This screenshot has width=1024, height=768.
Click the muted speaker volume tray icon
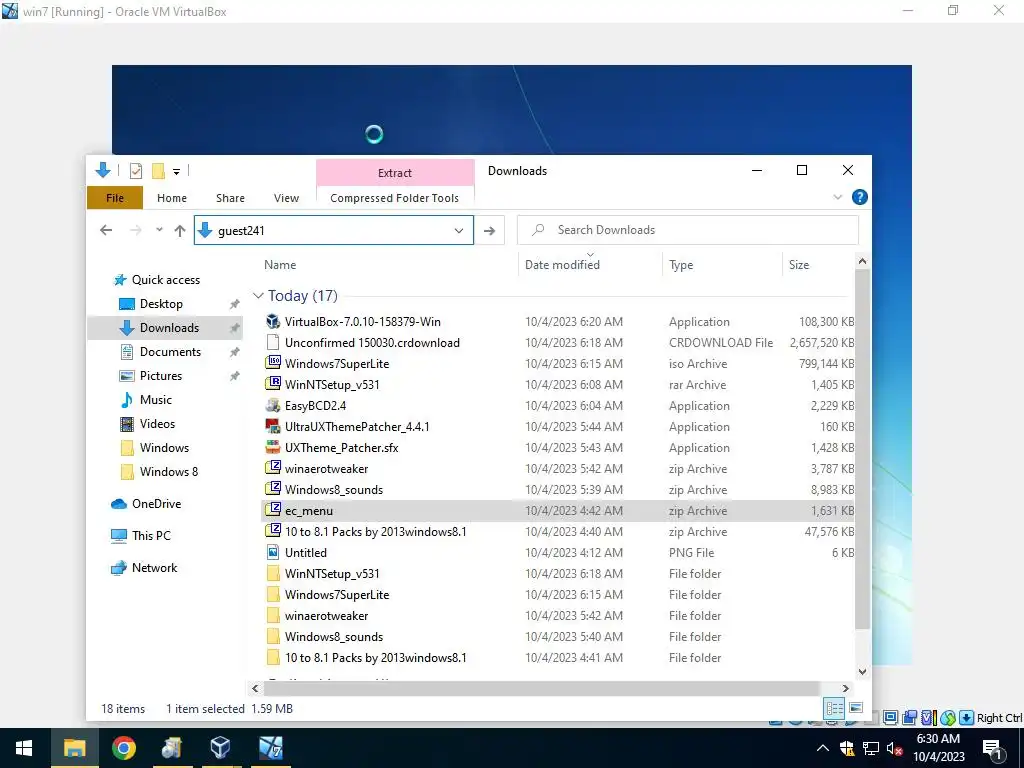point(895,748)
